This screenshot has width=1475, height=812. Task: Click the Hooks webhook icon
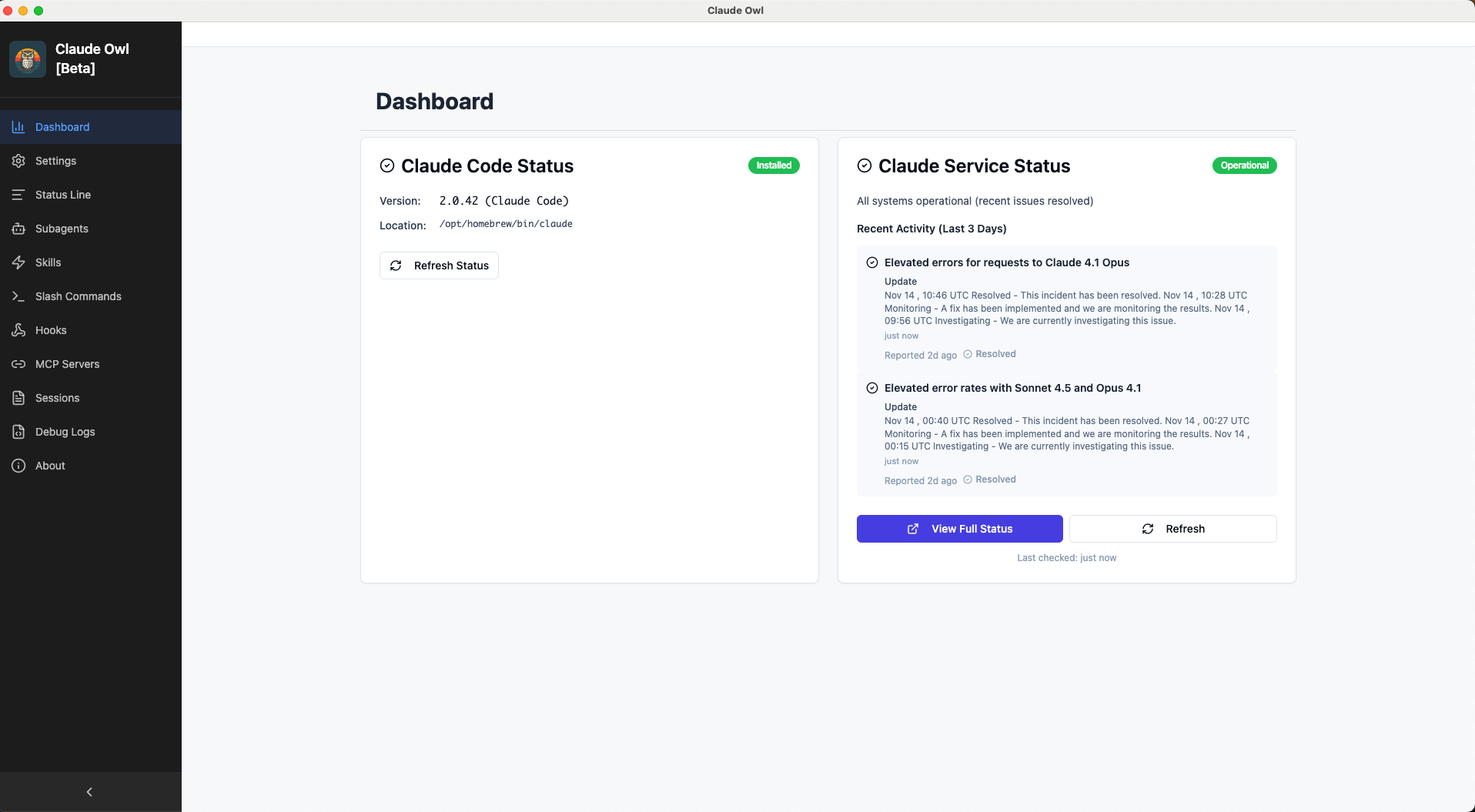pyautogui.click(x=18, y=330)
